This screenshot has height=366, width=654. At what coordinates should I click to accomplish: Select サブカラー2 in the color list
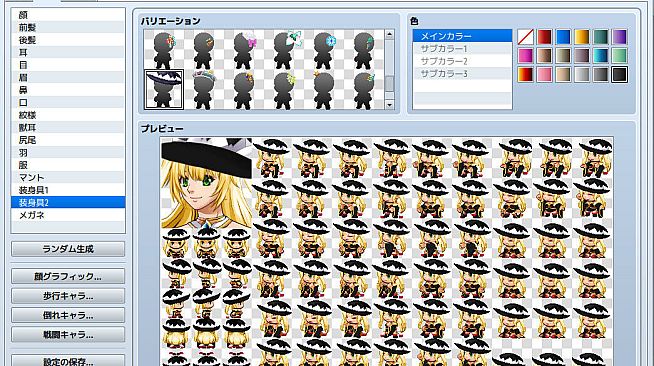462,61
